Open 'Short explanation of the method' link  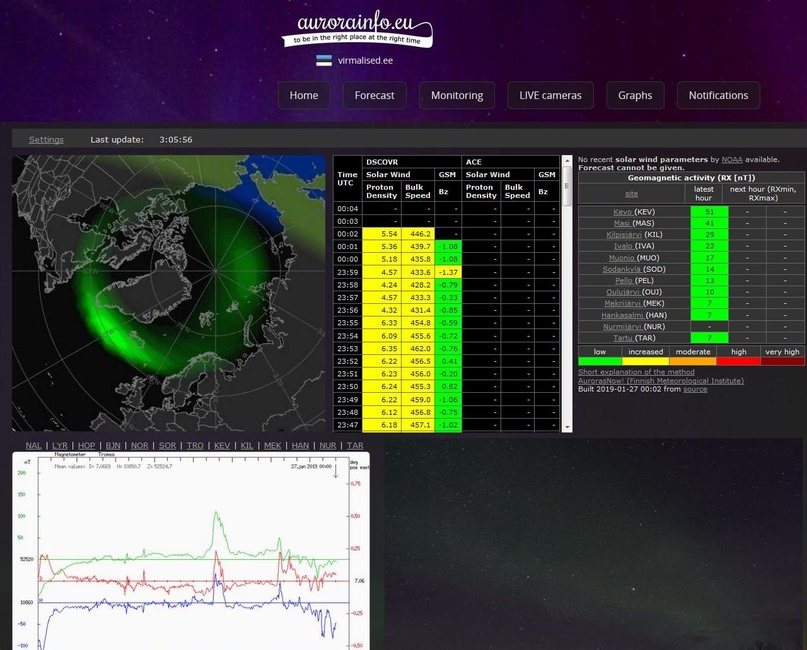click(636, 372)
